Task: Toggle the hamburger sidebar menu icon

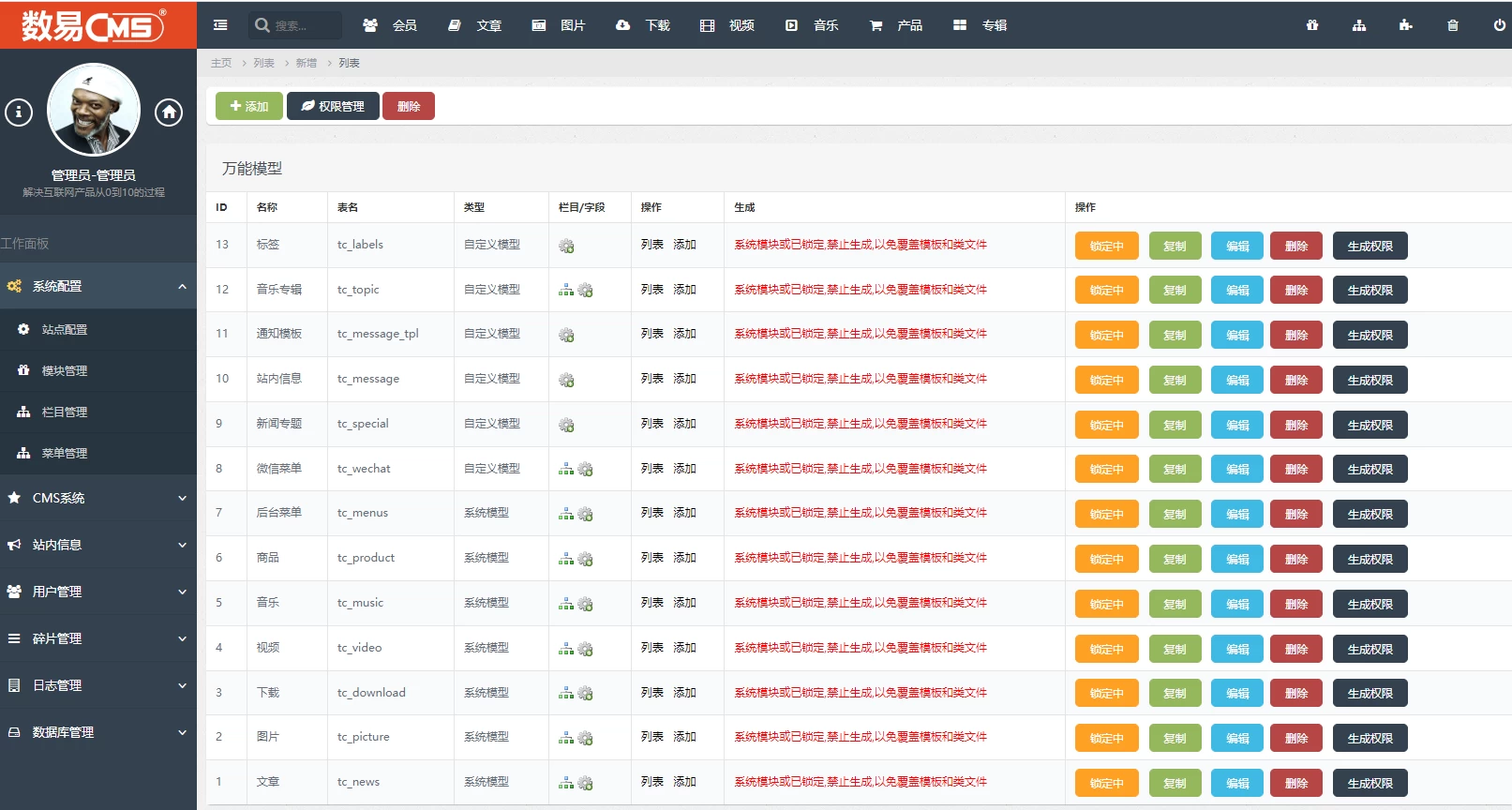Action: [x=220, y=25]
